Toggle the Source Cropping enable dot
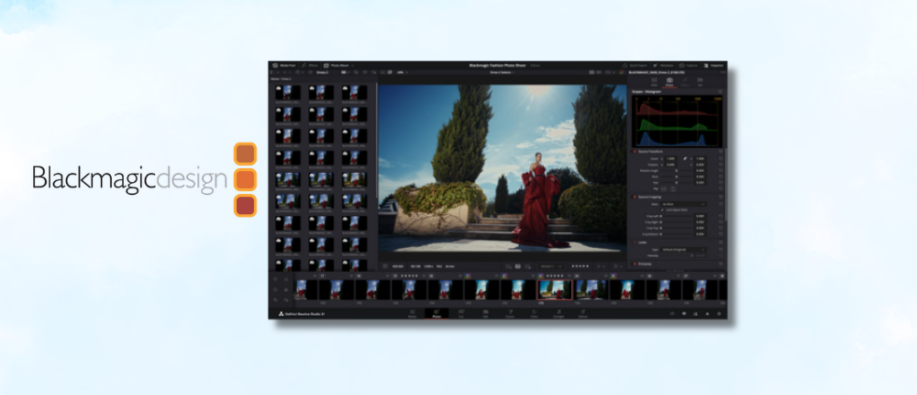This screenshot has height=395, width=917. 635,197
